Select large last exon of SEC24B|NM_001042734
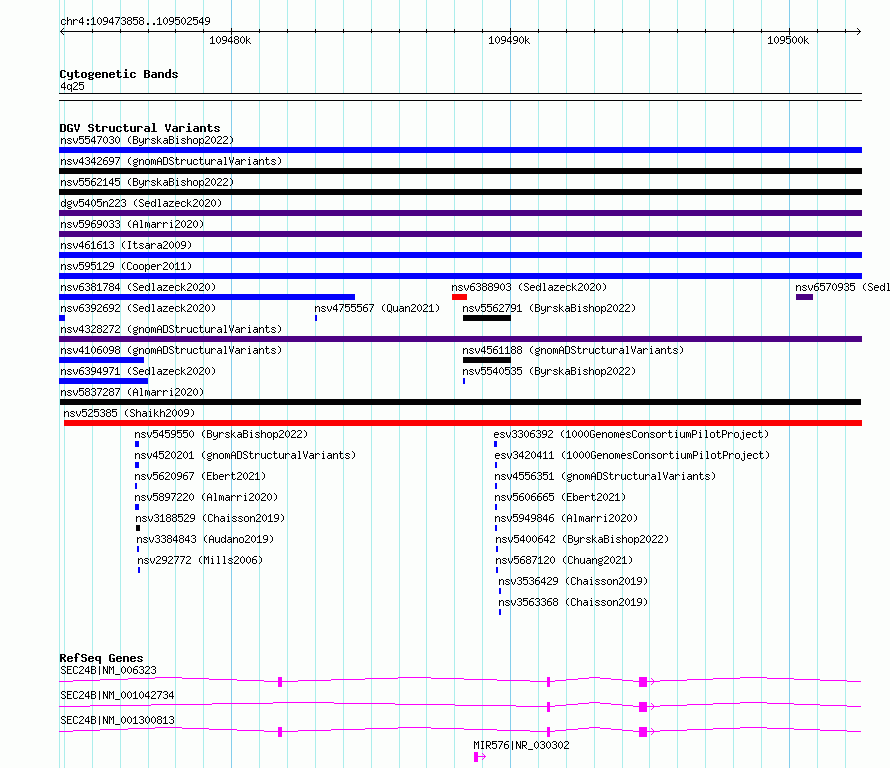Viewport: 890px width, 768px height. click(x=643, y=707)
